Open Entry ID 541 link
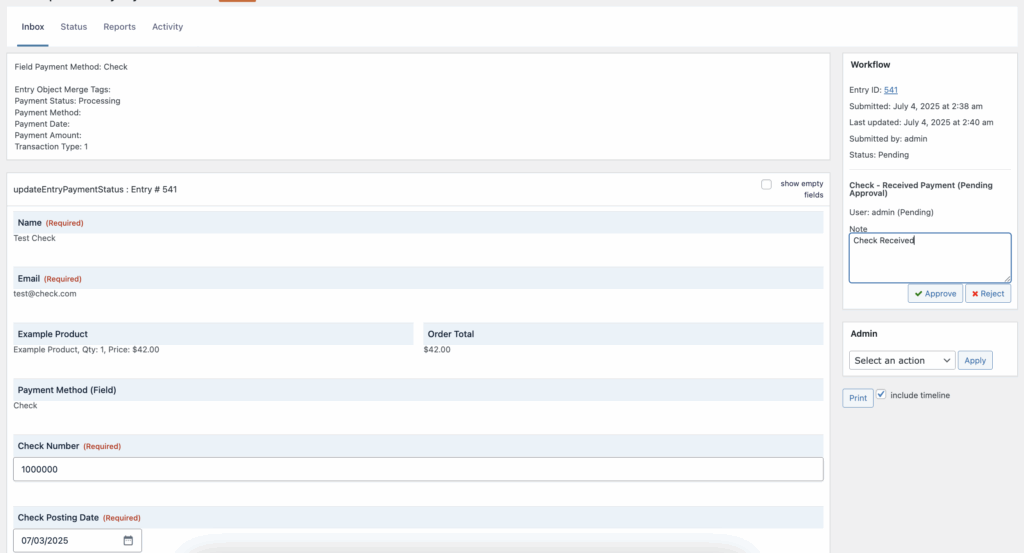Viewport: 1024px width, 553px height. coord(890,90)
